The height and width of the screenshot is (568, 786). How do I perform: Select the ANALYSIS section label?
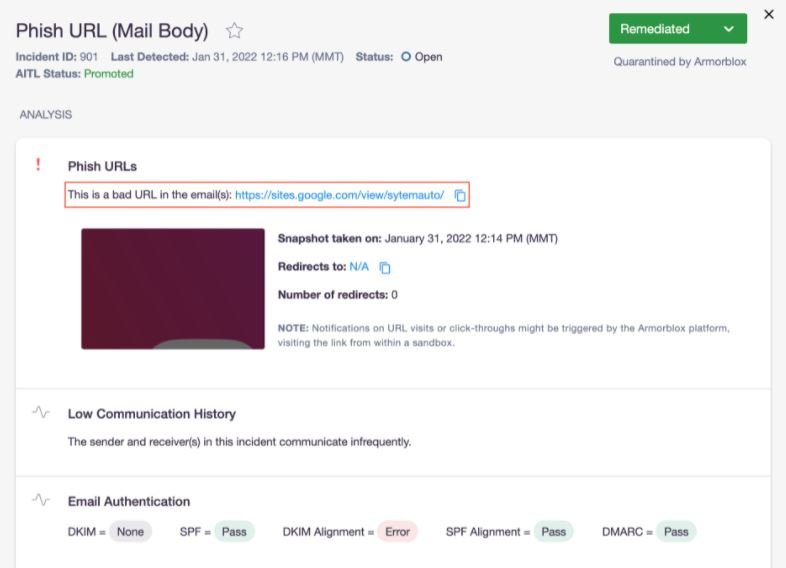pyautogui.click(x=46, y=114)
